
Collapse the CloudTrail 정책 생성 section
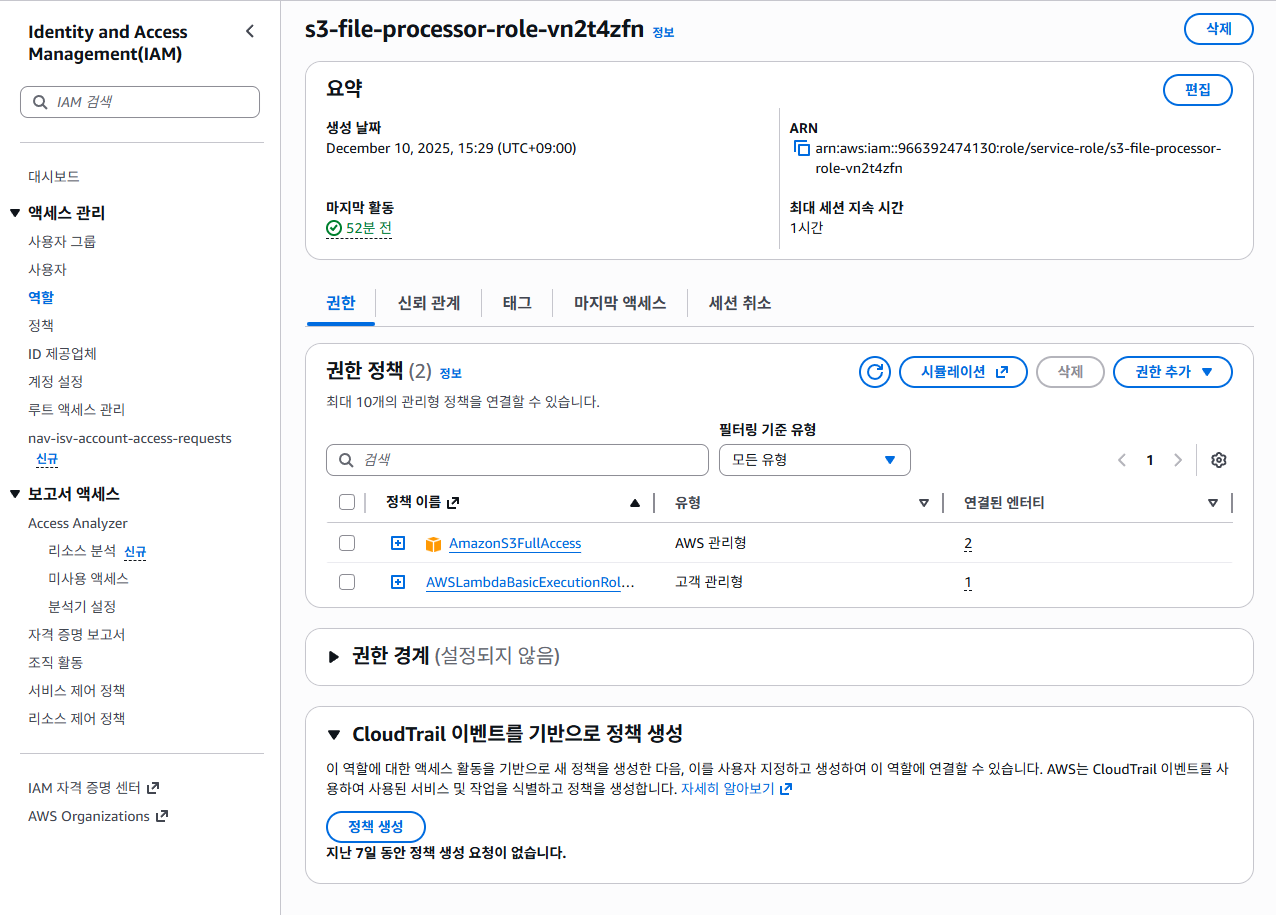pos(334,735)
